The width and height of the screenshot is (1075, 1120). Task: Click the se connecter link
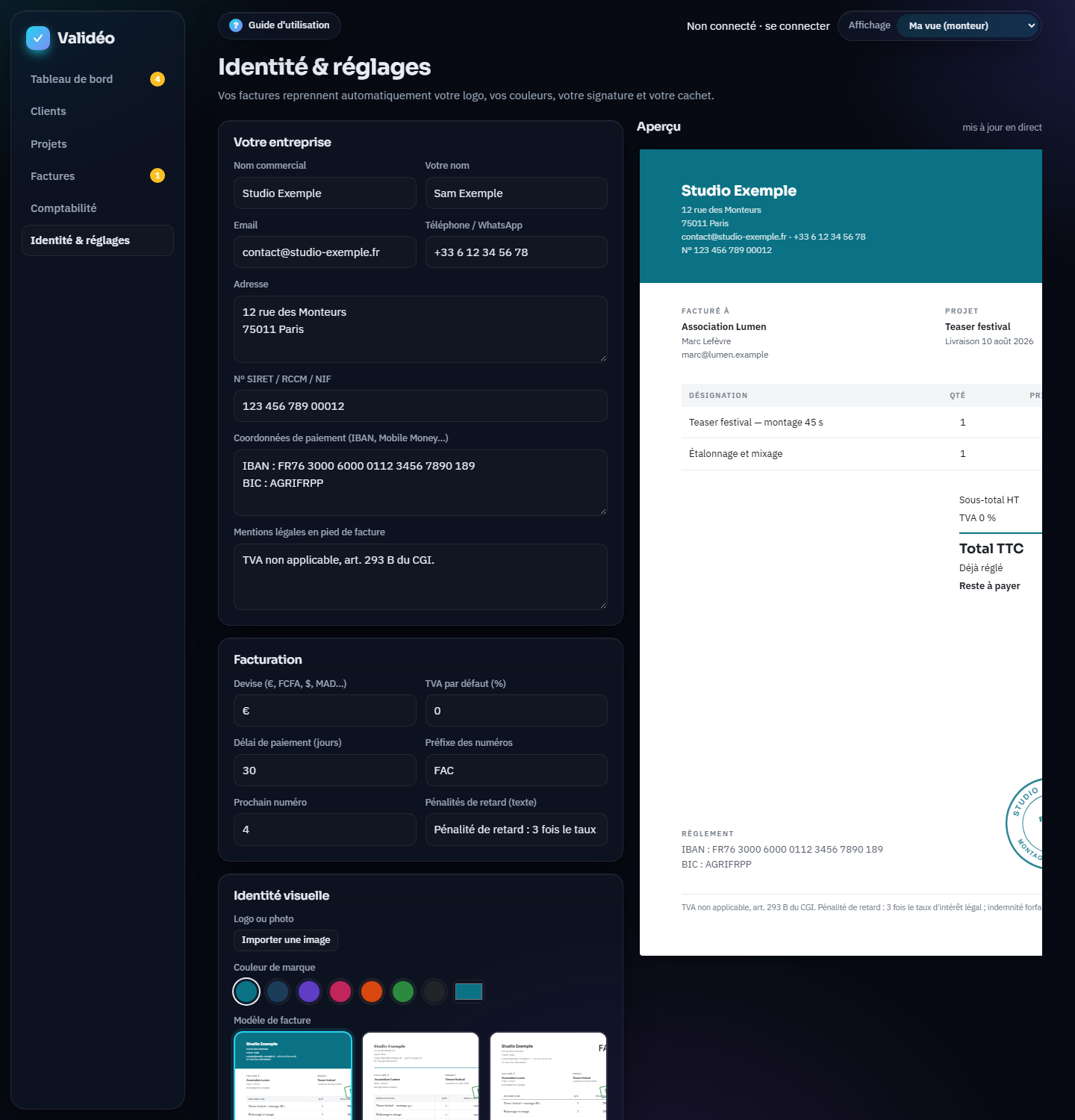click(x=797, y=26)
